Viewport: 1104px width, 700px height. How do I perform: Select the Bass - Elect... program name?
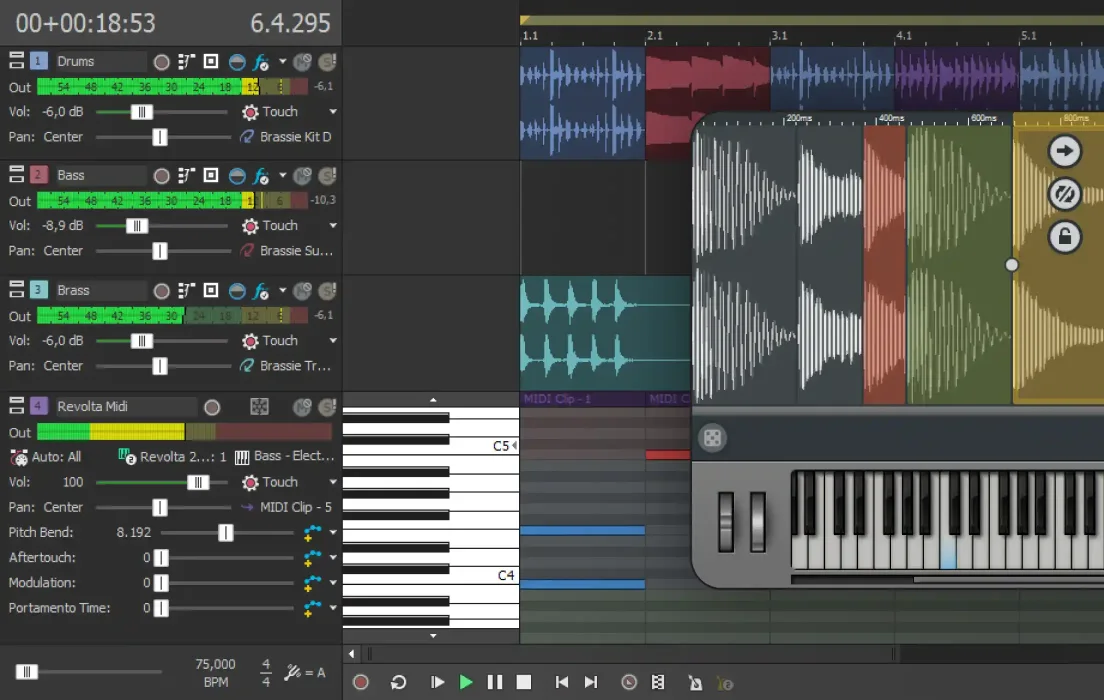point(294,456)
